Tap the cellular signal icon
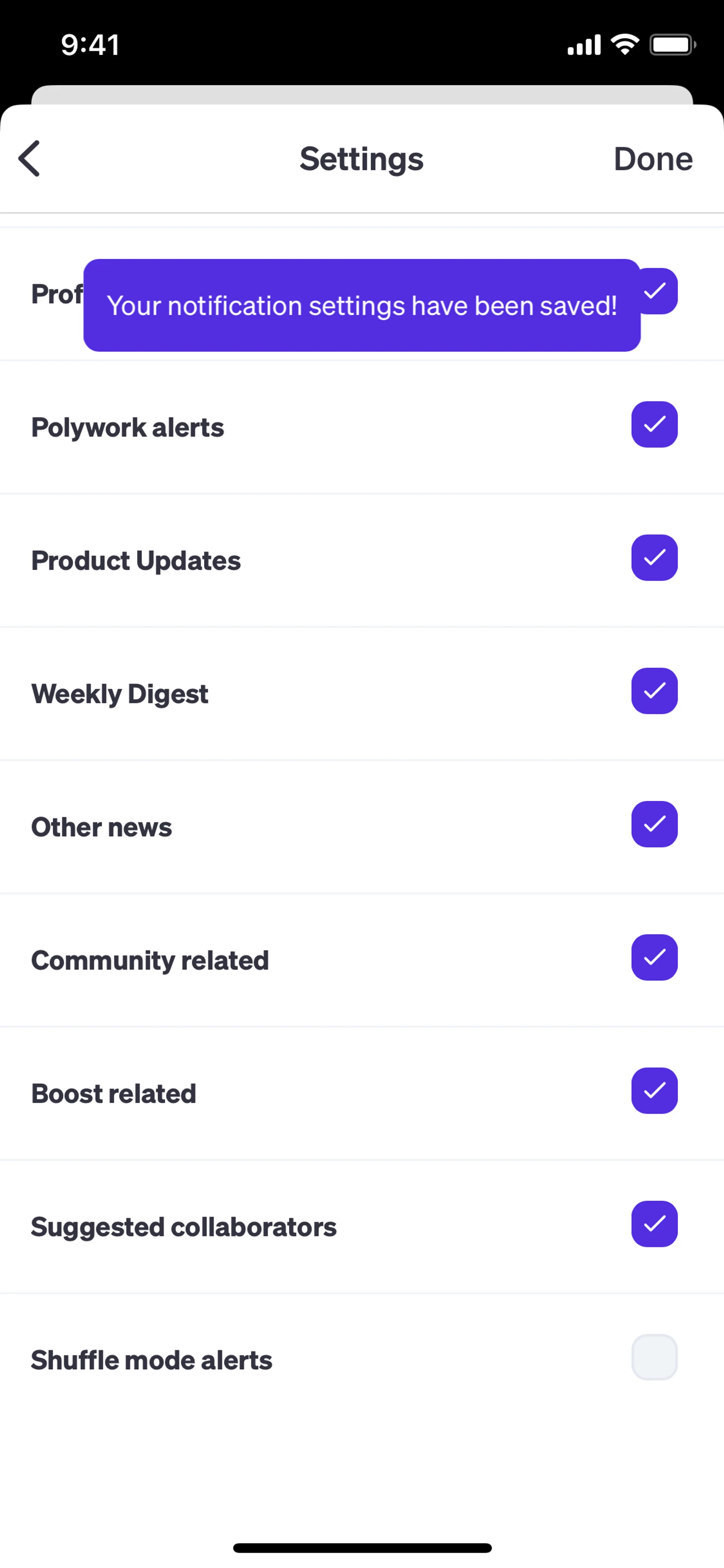 point(583,45)
